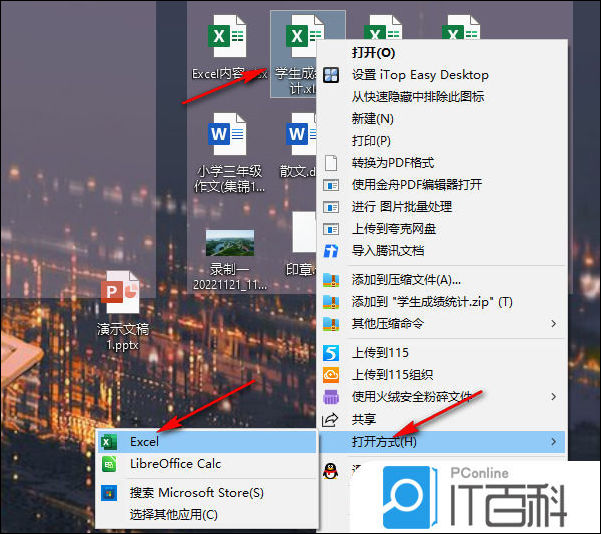The image size is (601, 534).
Task: Open the 打开方式(H) entry
Action: (x=443, y=442)
